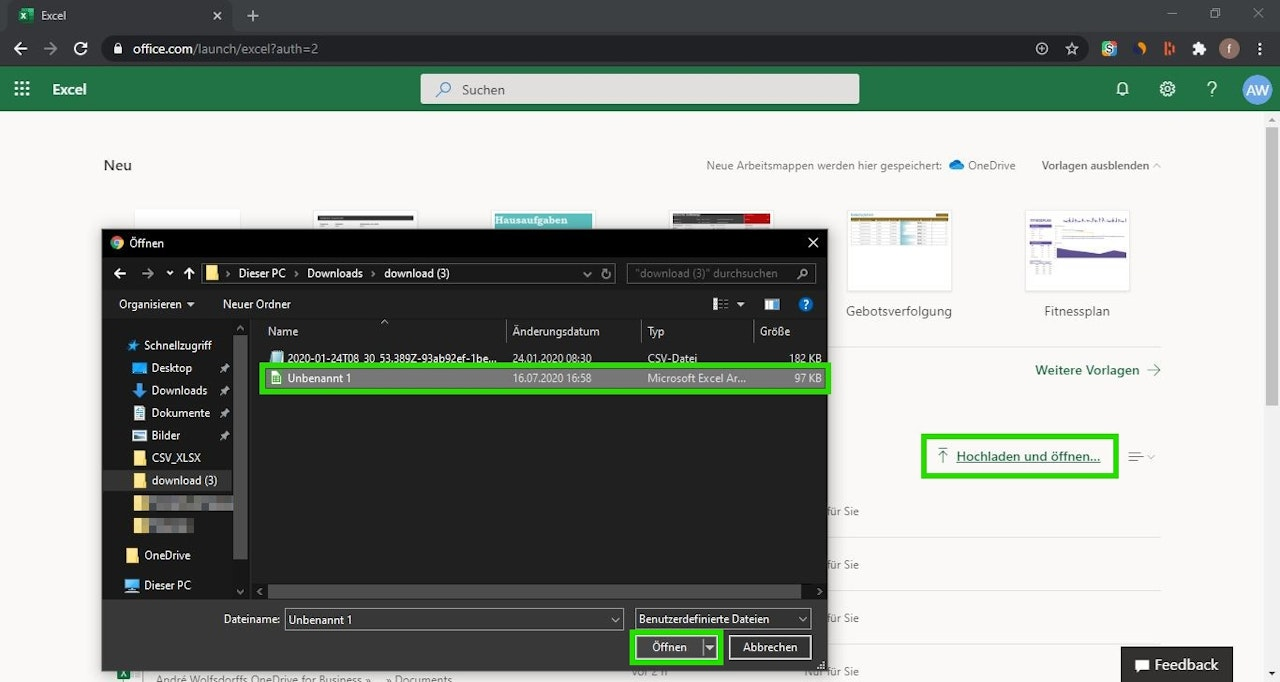Viewport: 1280px width, 682px height.
Task: Select CSV_XLSX folder in navigation pane
Action: pos(176,458)
